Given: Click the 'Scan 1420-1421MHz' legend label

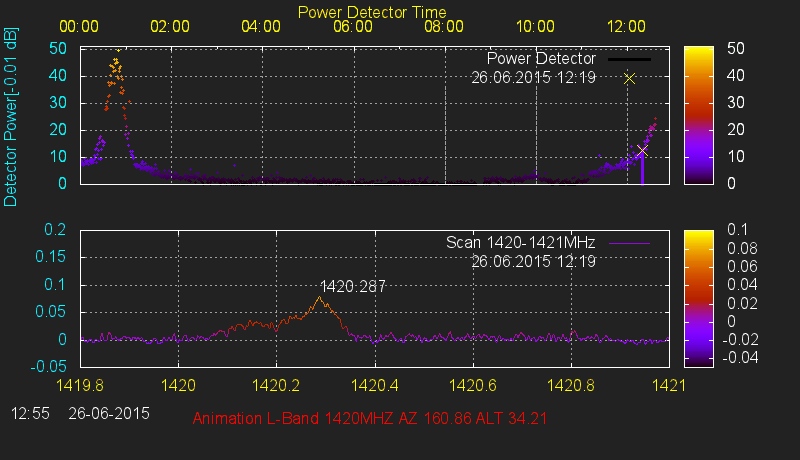Looking at the screenshot, I should (x=520, y=243).
